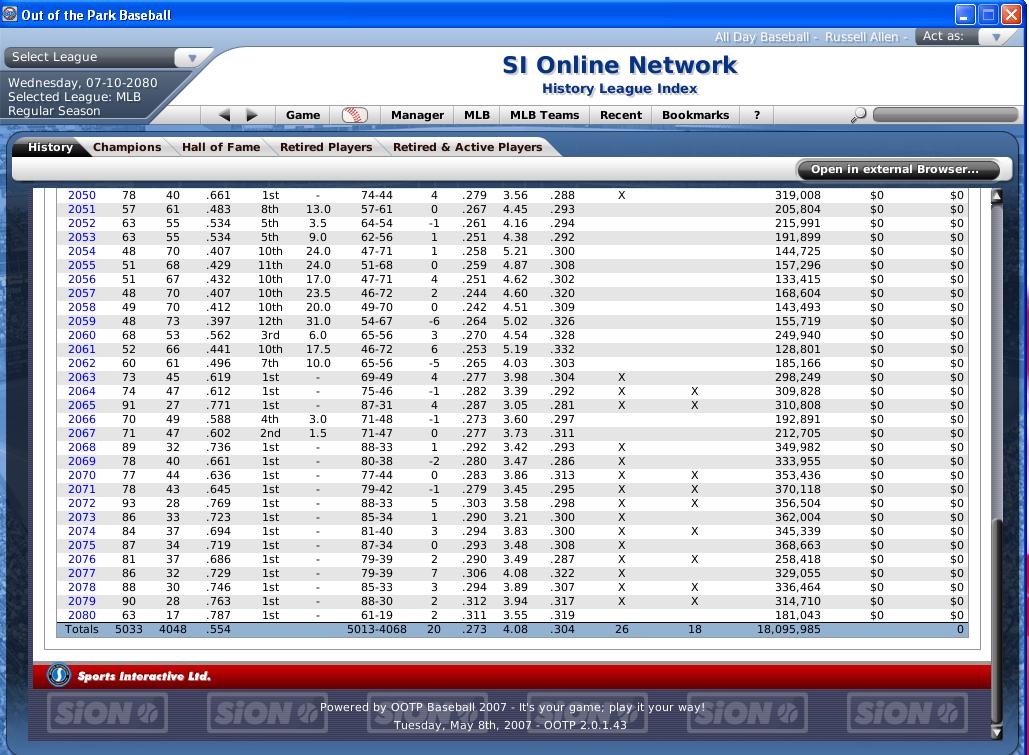Viewport: 1029px width, 755px height.
Task: Open the Bookmarks menu
Action: 696,115
